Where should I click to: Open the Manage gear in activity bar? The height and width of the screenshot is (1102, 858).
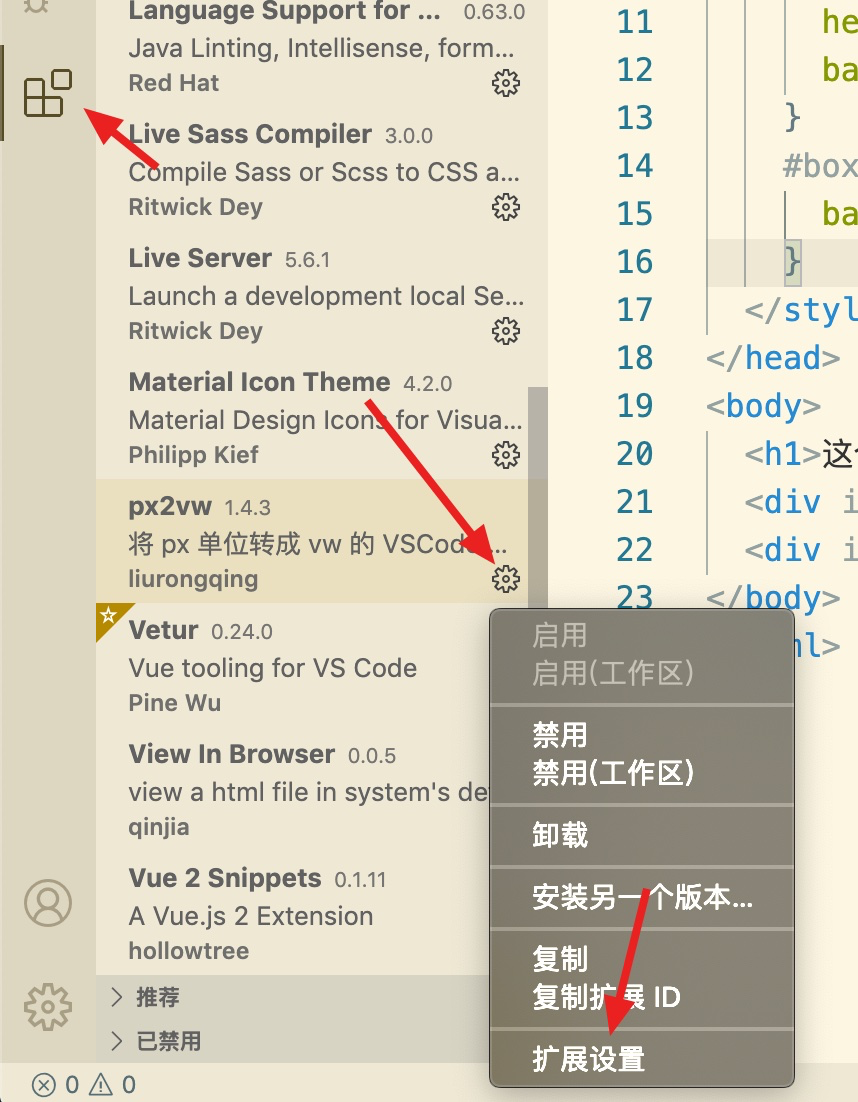pos(48,1006)
